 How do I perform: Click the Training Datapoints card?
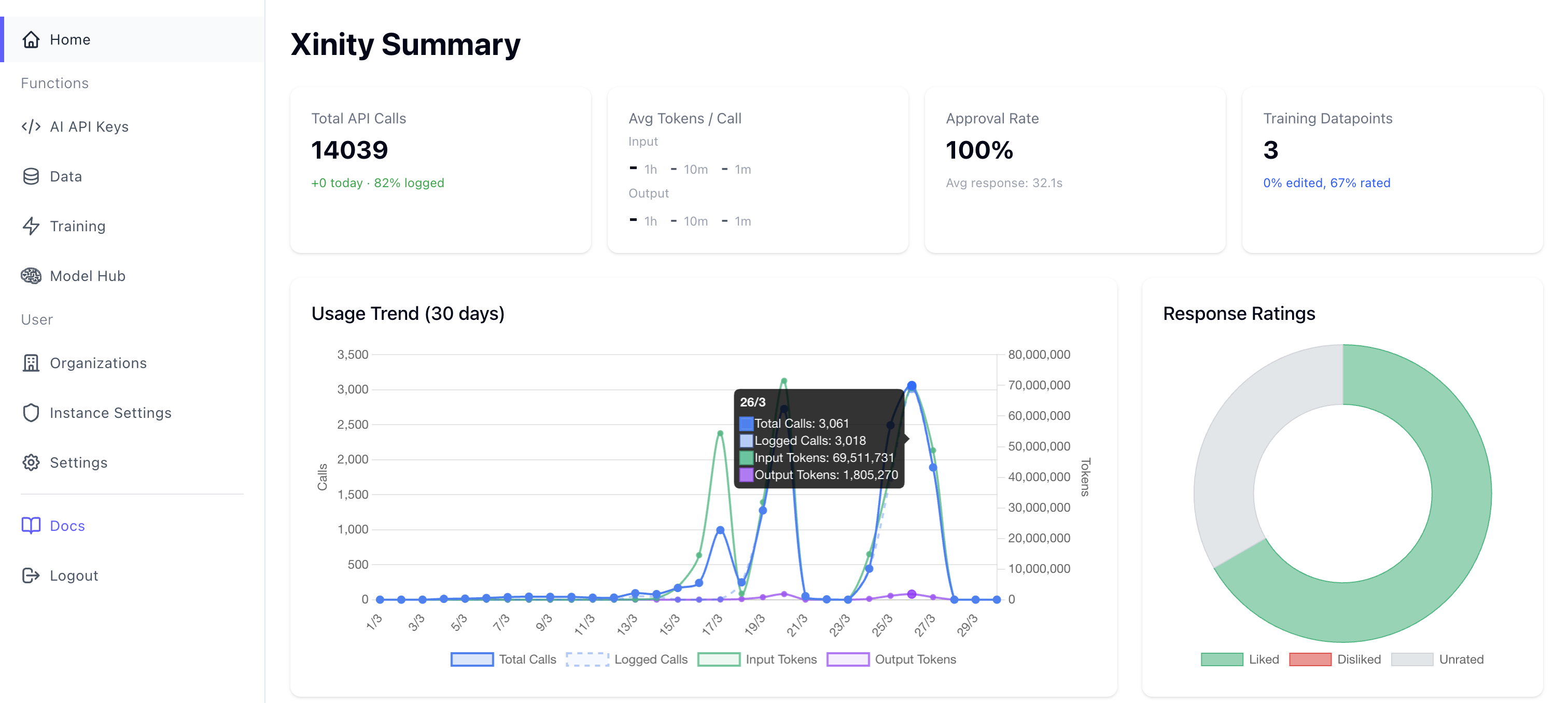pyautogui.click(x=1392, y=169)
